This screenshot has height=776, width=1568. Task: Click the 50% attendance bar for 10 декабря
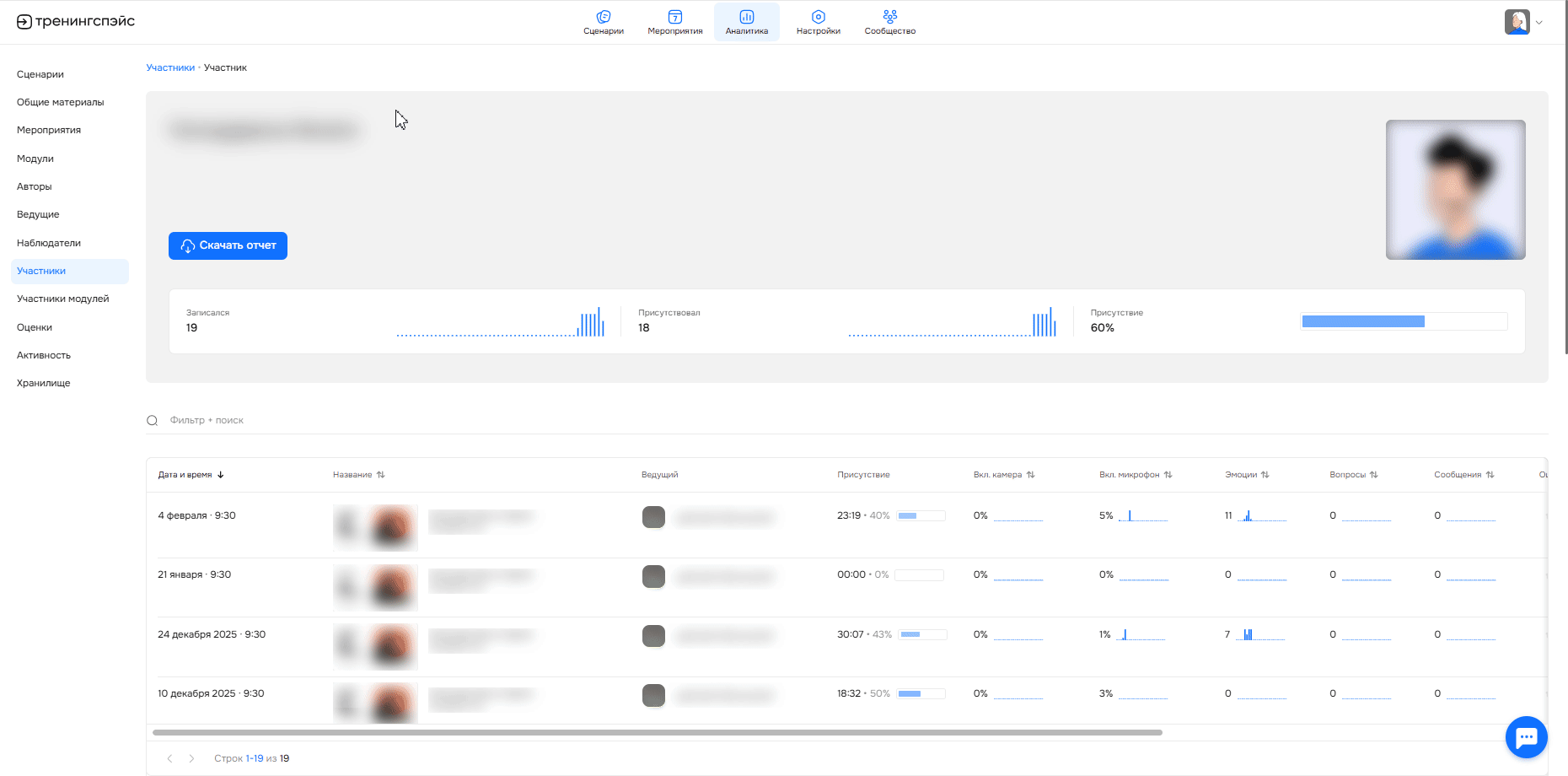(921, 693)
